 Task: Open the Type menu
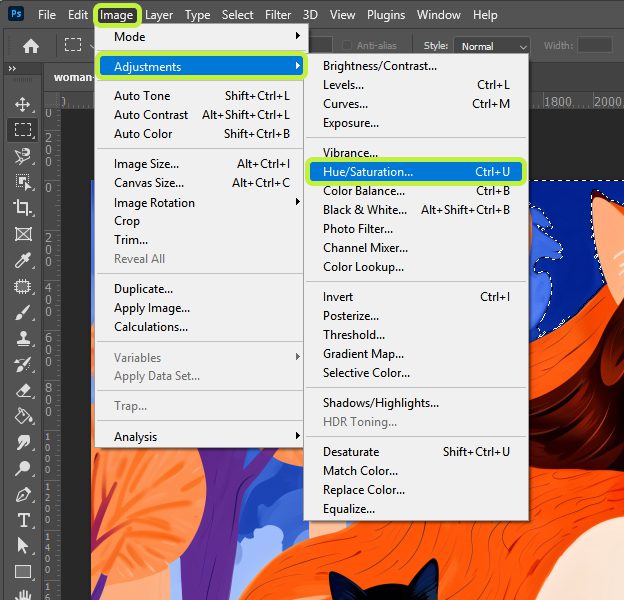(x=197, y=15)
